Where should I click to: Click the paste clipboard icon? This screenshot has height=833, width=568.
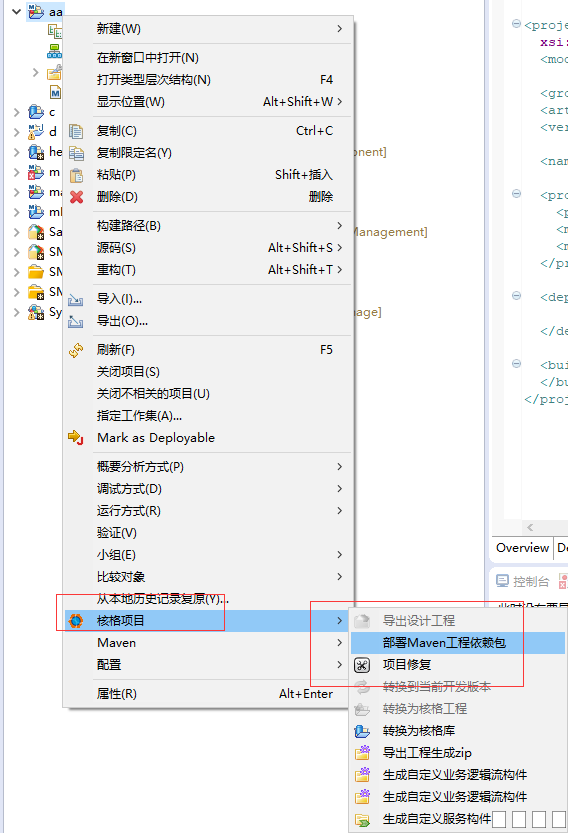tap(77, 175)
